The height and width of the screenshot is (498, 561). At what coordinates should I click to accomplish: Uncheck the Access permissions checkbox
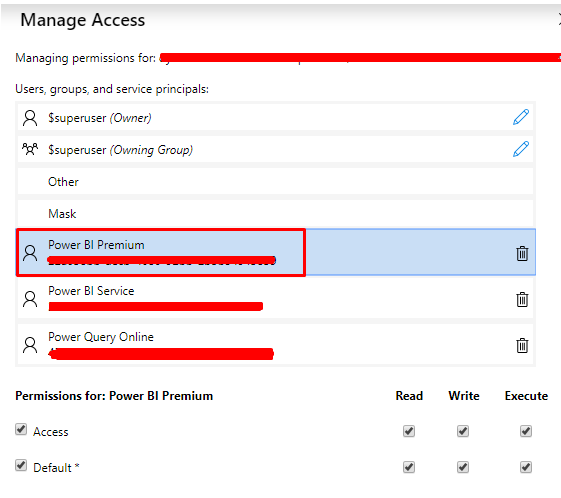click(21, 429)
